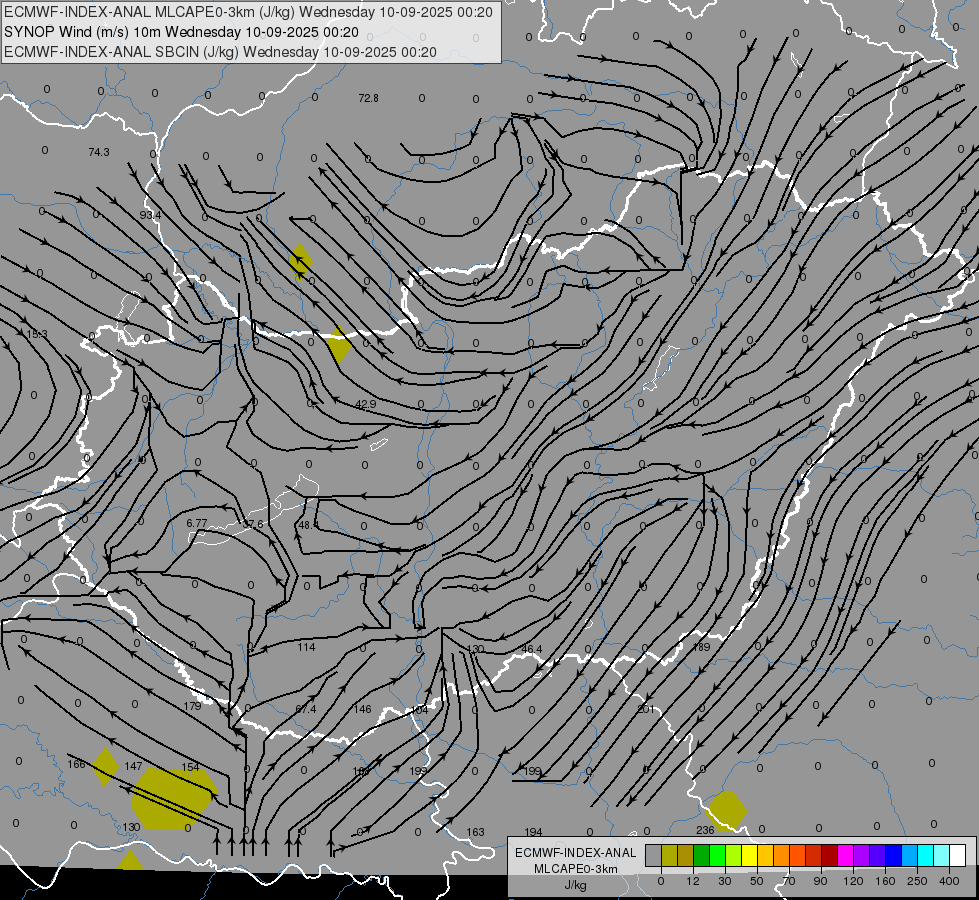
Task: Click the legend label MLCAPE0-3km
Action: tap(575, 869)
